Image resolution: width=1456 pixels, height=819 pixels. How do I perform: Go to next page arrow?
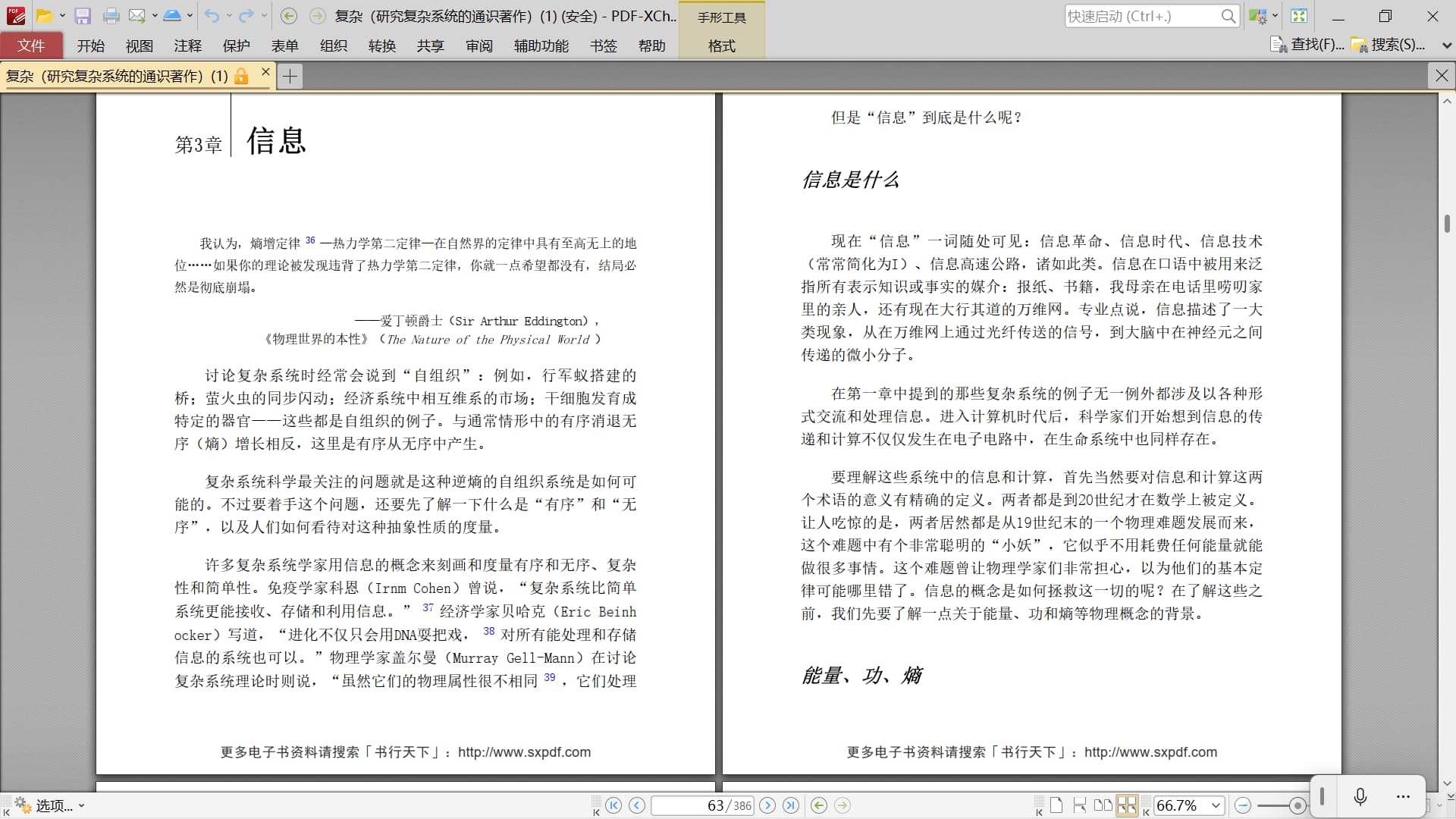pos(767,805)
